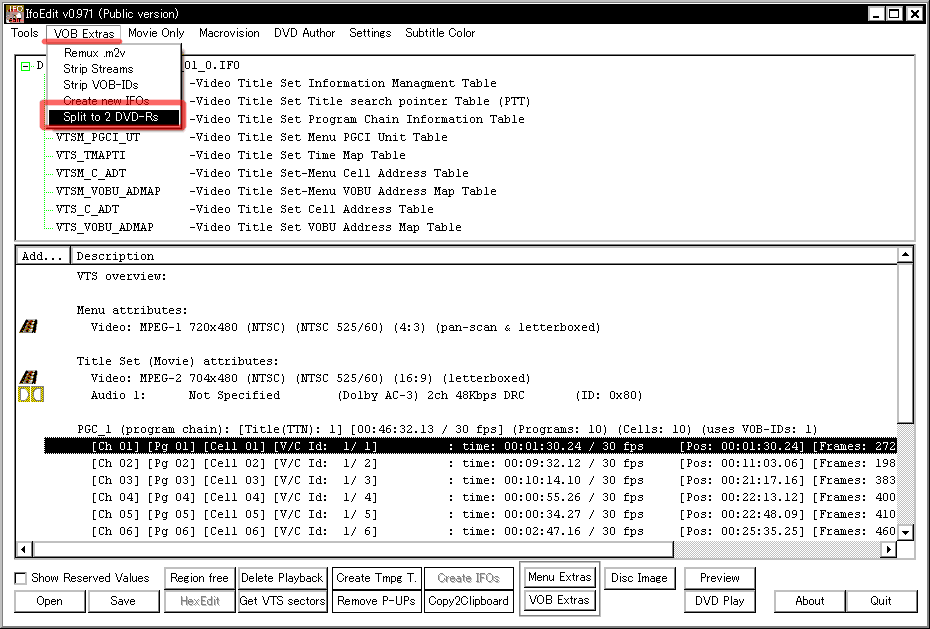930x629 pixels.
Task: Open the VOB Extras menu
Action: point(84,33)
